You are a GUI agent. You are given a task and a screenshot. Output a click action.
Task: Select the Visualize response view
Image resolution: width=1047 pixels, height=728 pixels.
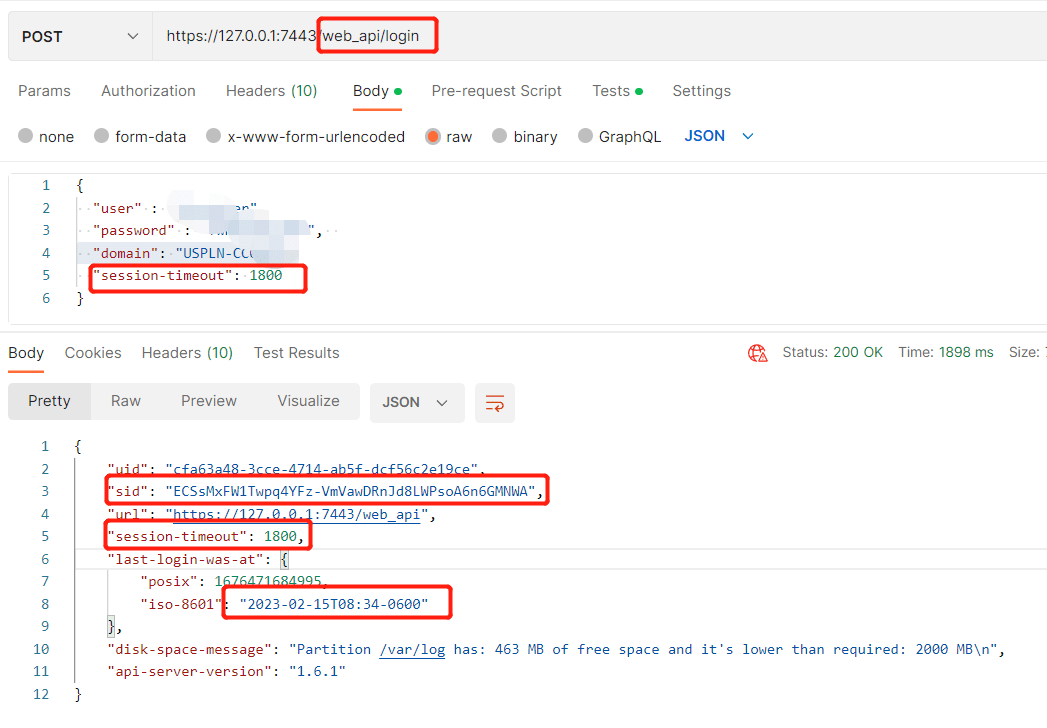pos(308,400)
